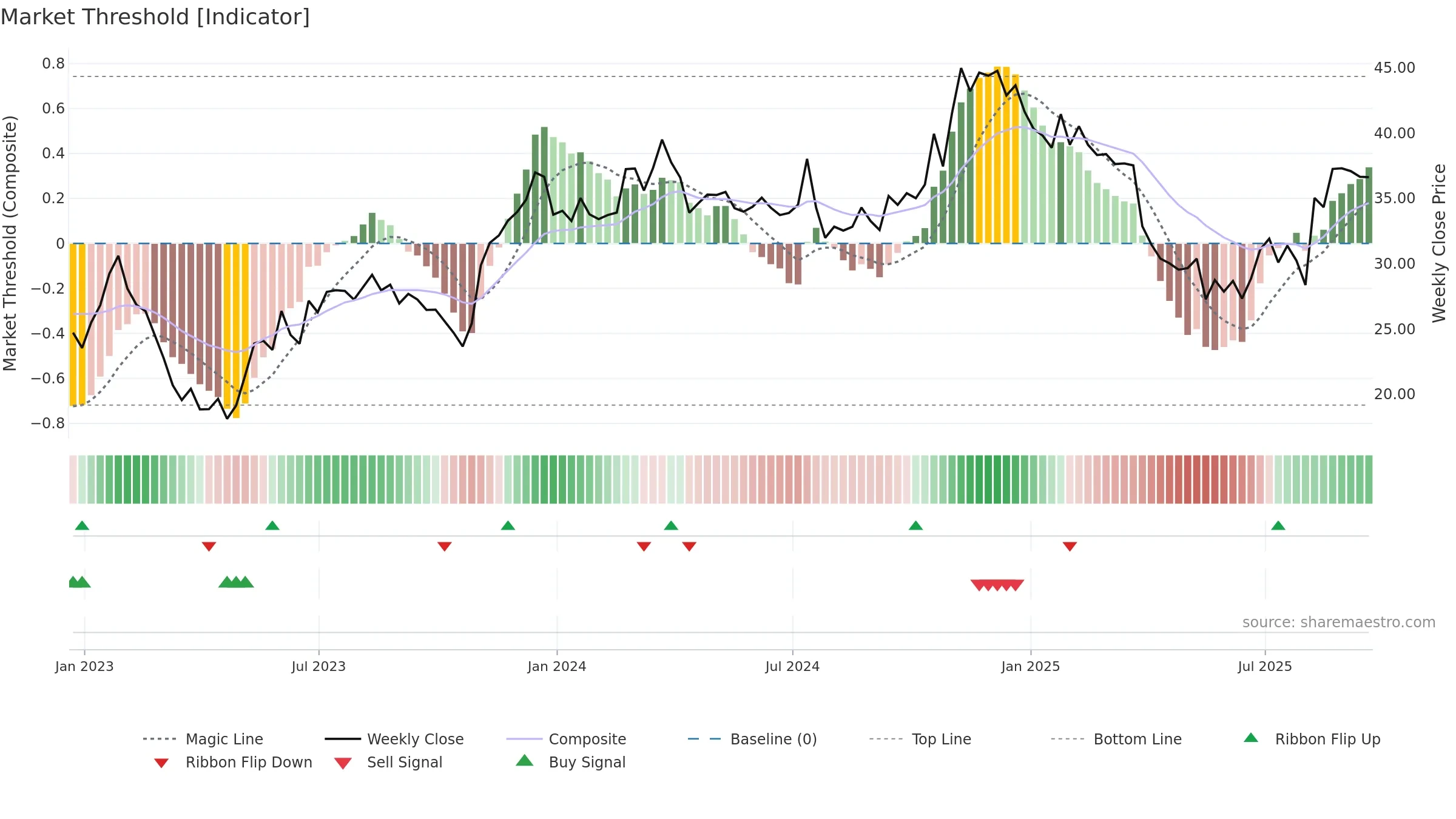Click the ribbon flip up marker just after Jul 2025
Screen dimensions: 1456x819
point(1278,525)
